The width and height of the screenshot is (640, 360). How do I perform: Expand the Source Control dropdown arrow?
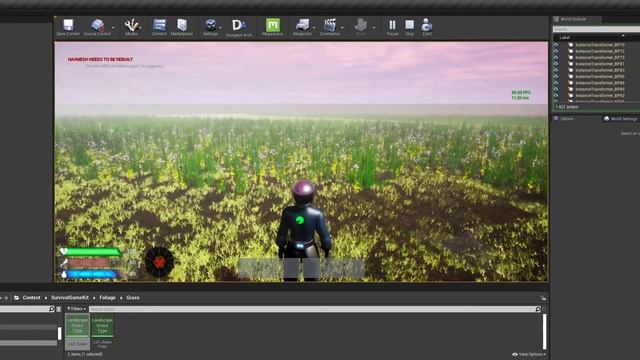click(x=113, y=28)
